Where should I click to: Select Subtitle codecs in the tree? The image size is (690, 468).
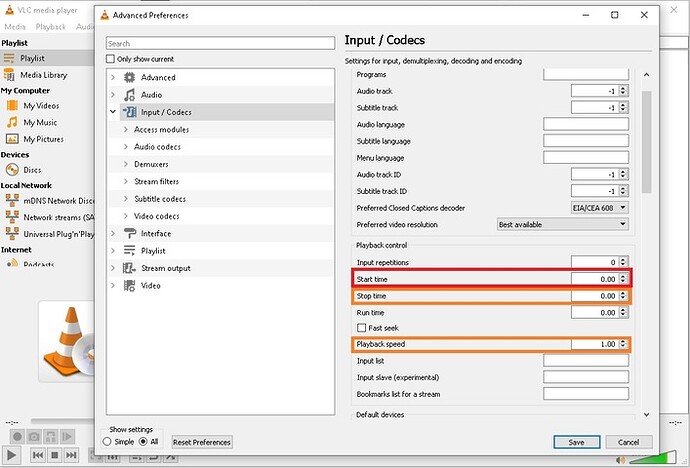tap(160, 199)
